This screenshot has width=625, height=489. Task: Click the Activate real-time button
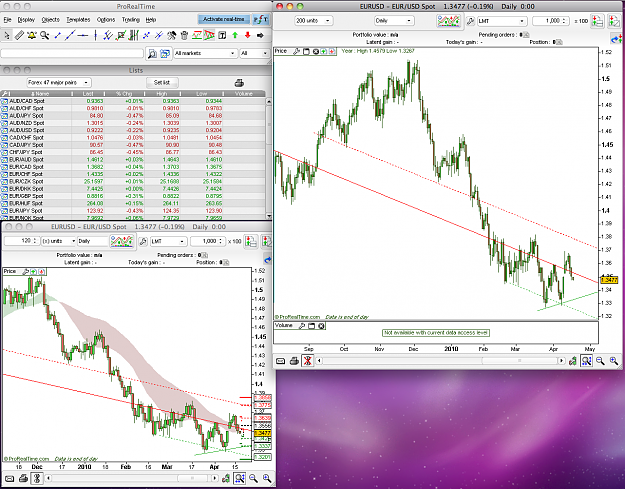click(x=224, y=19)
